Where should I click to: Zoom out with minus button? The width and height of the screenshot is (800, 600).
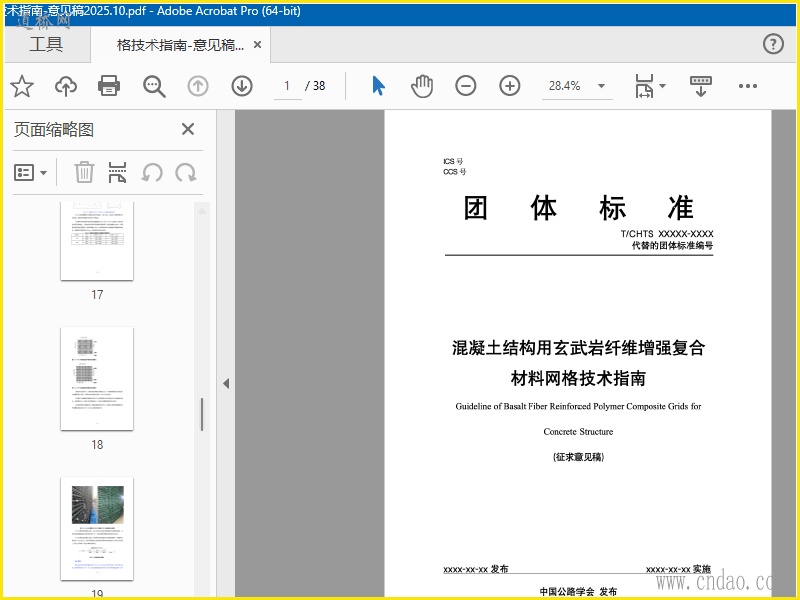(x=466, y=86)
